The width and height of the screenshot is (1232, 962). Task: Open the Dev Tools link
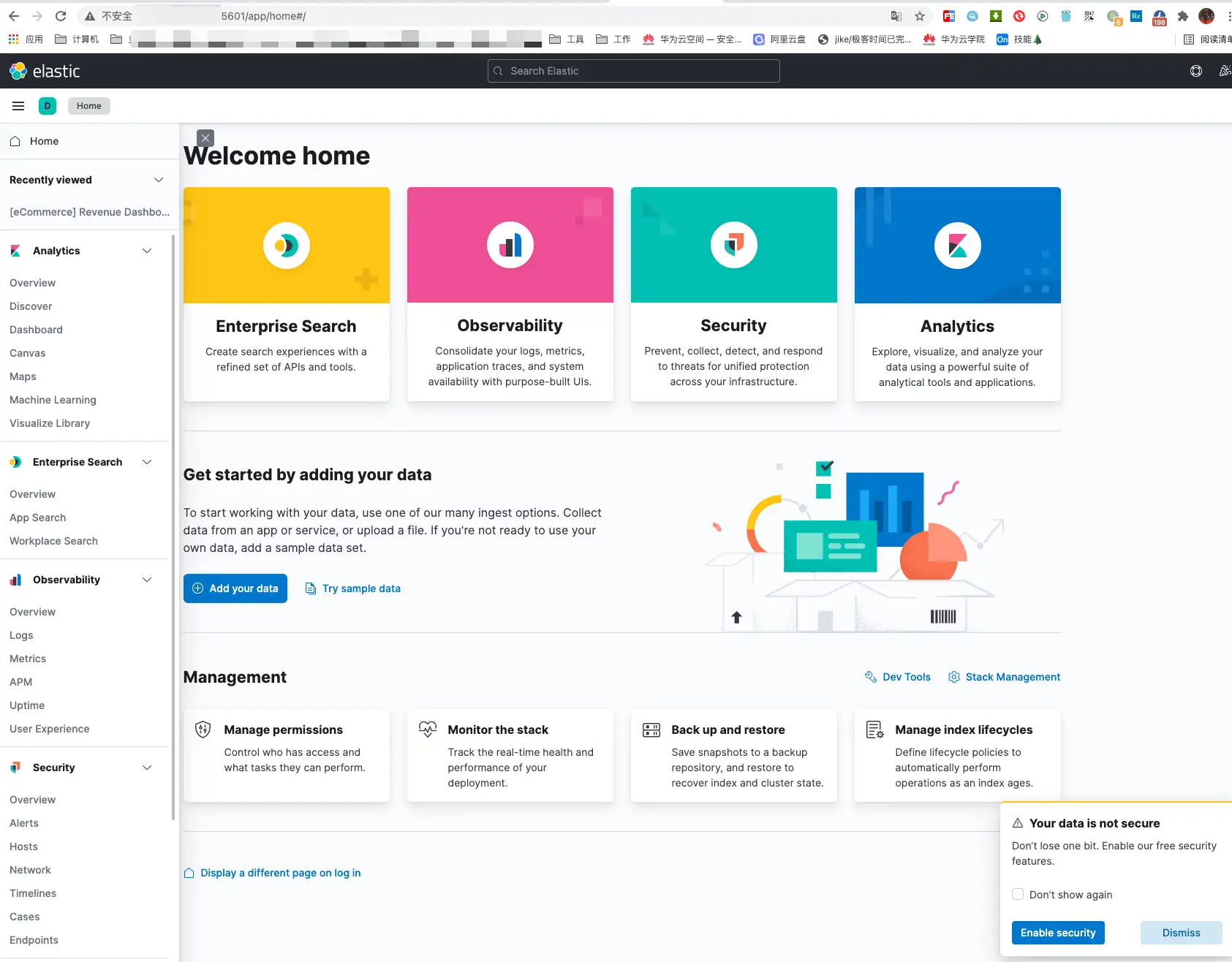pos(898,677)
